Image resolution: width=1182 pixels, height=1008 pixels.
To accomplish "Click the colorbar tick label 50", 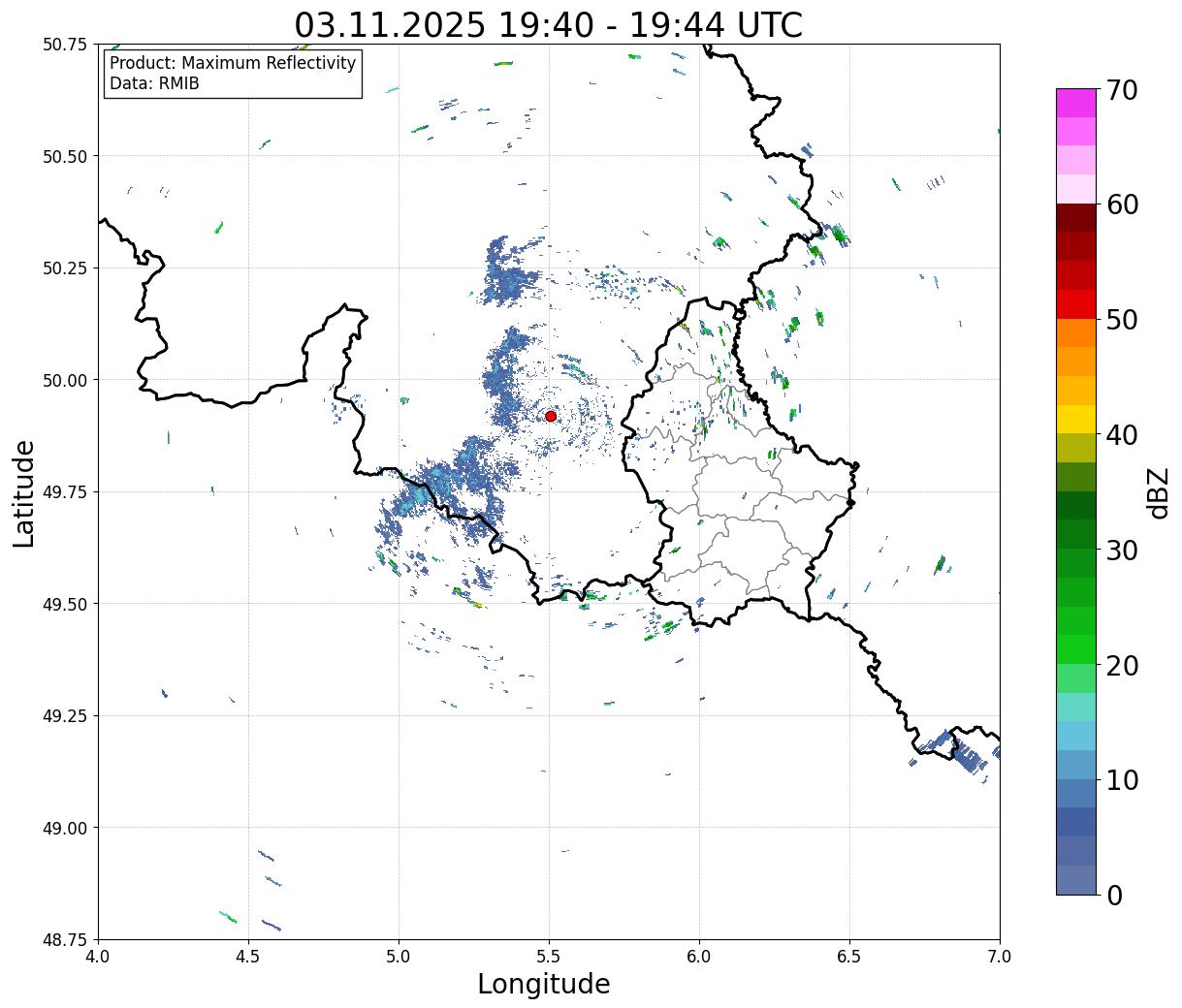I will click(x=1122, y=320).
